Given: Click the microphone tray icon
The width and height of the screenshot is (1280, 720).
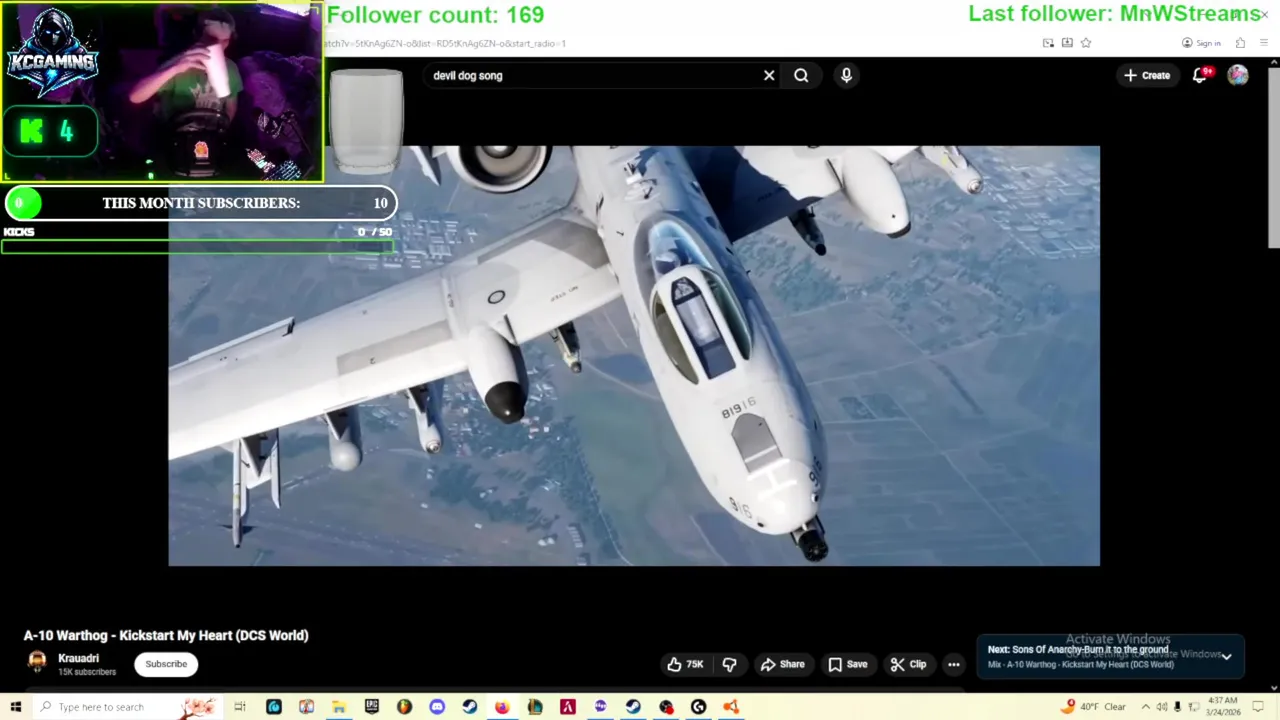Looking at the screenshot, I should 1177,707.
